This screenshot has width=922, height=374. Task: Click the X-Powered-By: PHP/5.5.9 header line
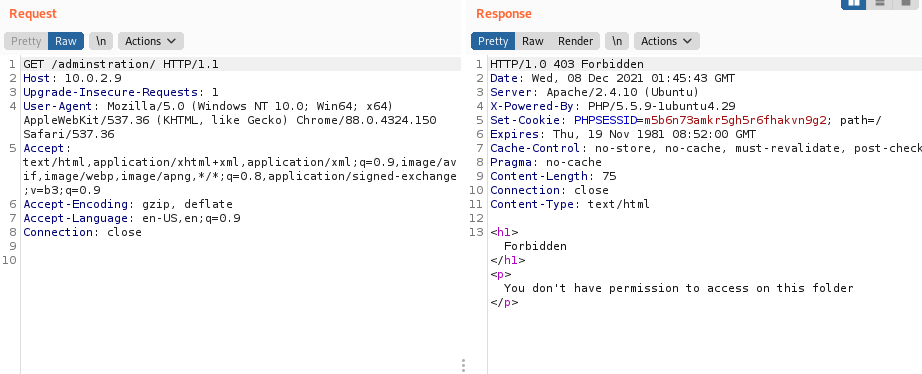[613, 106]
